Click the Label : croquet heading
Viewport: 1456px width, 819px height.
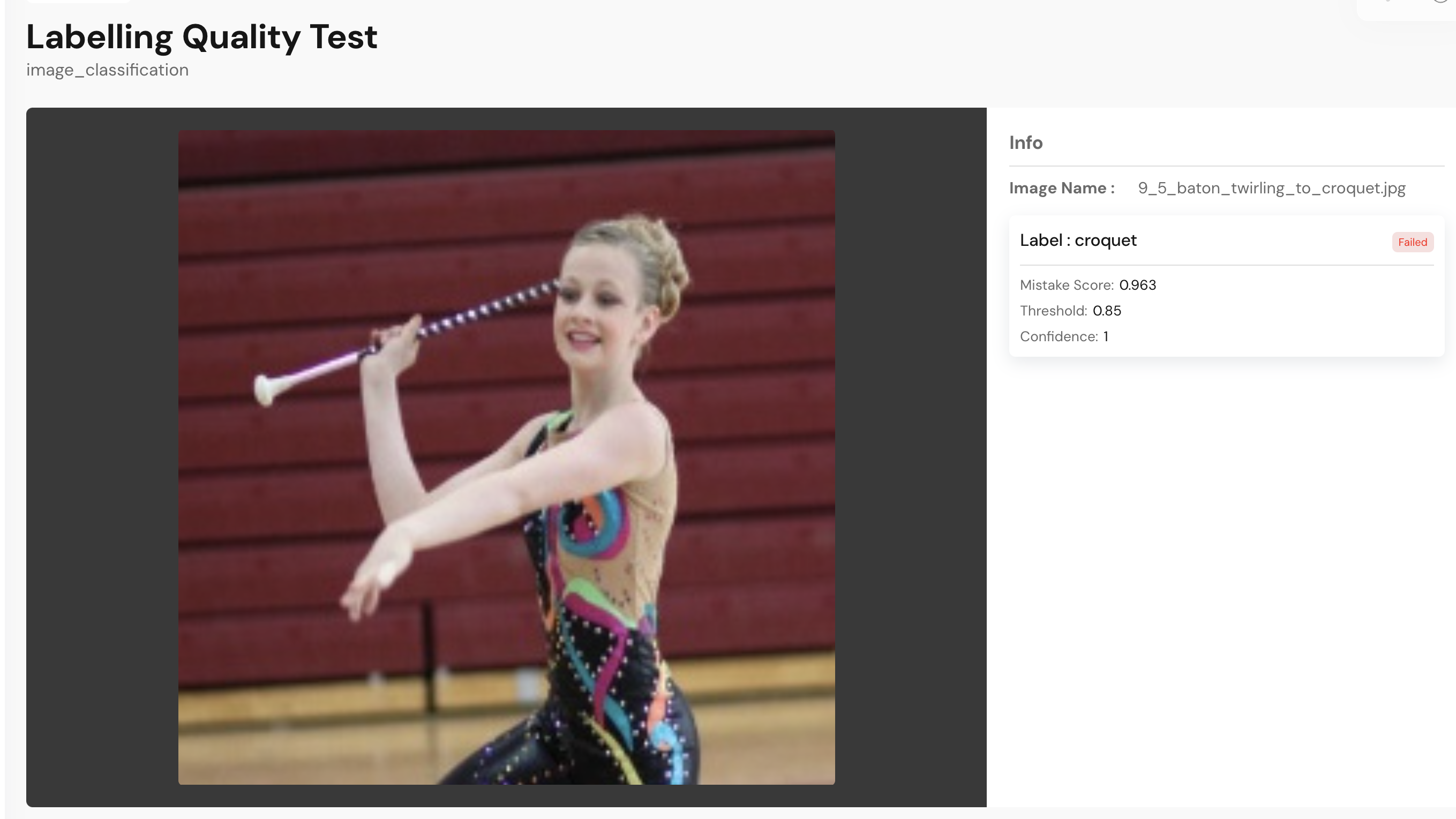[1078, 240]
